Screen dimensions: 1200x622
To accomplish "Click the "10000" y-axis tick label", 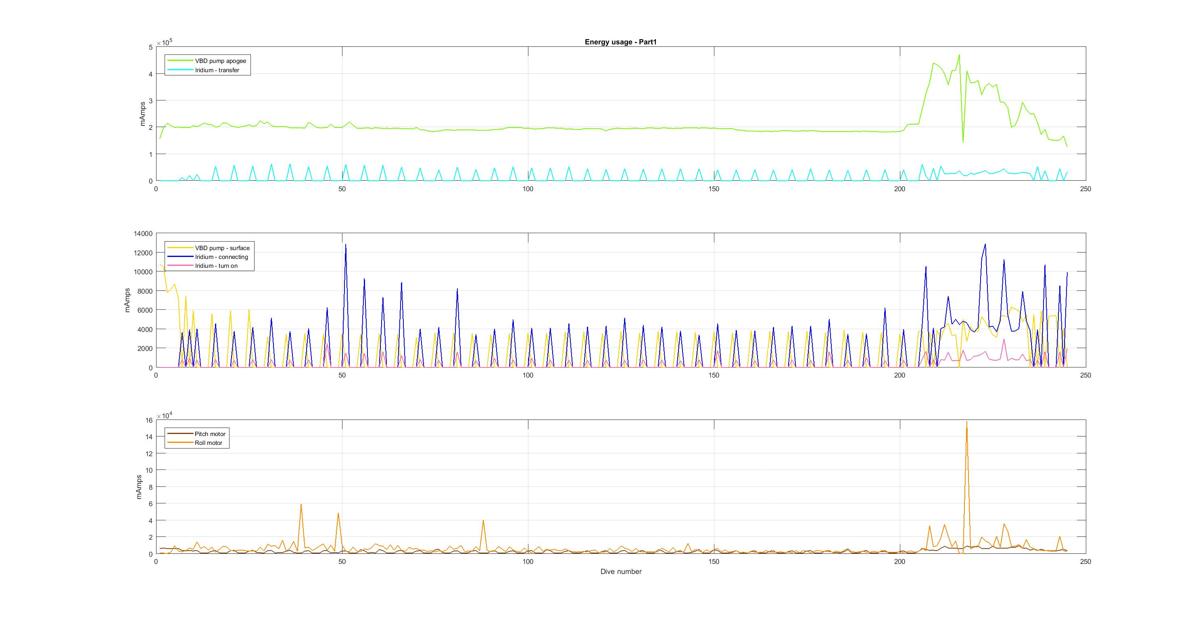I will pos(142,271).
